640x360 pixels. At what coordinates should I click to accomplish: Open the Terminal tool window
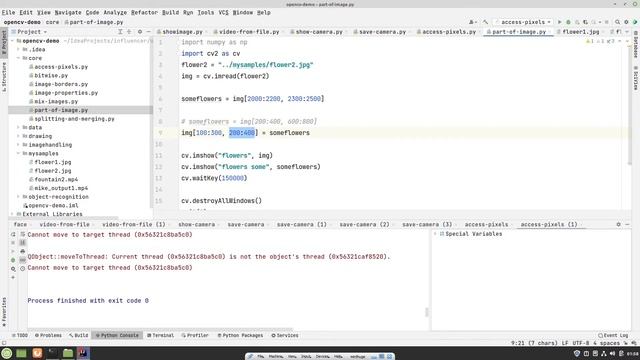coord(160,335)
